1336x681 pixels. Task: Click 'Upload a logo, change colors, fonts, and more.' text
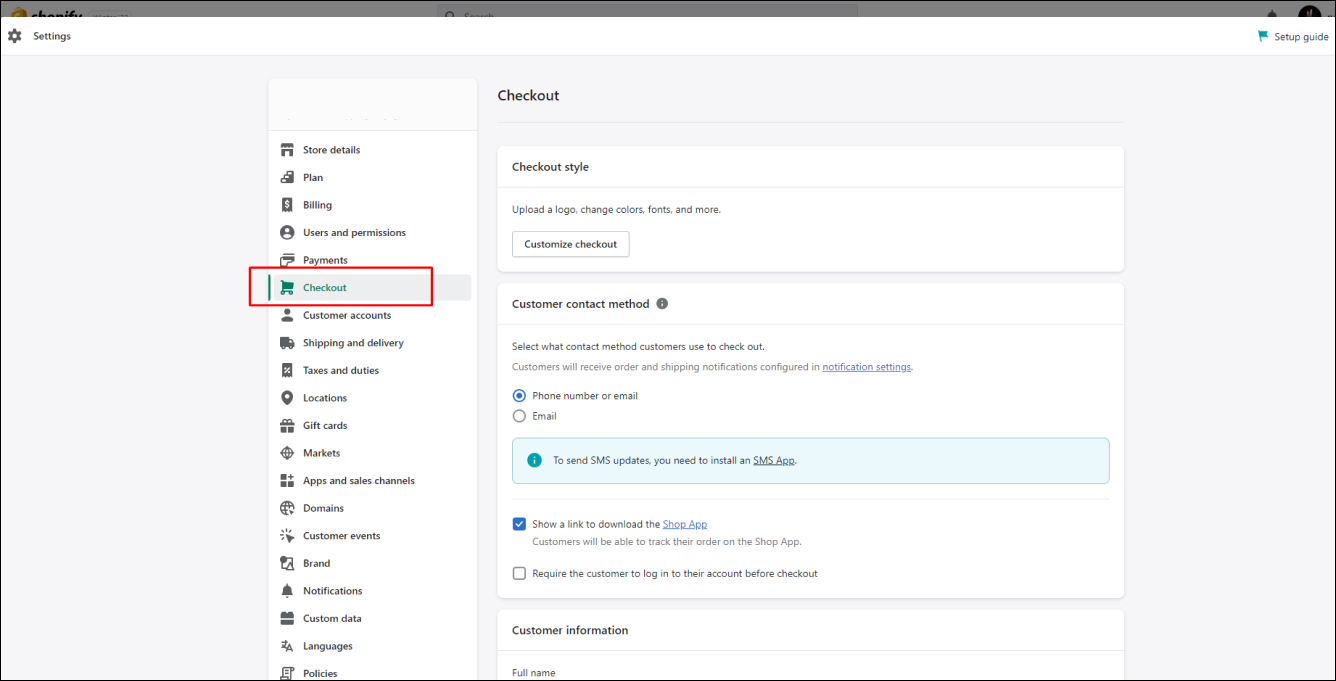[x=616, y=210]
